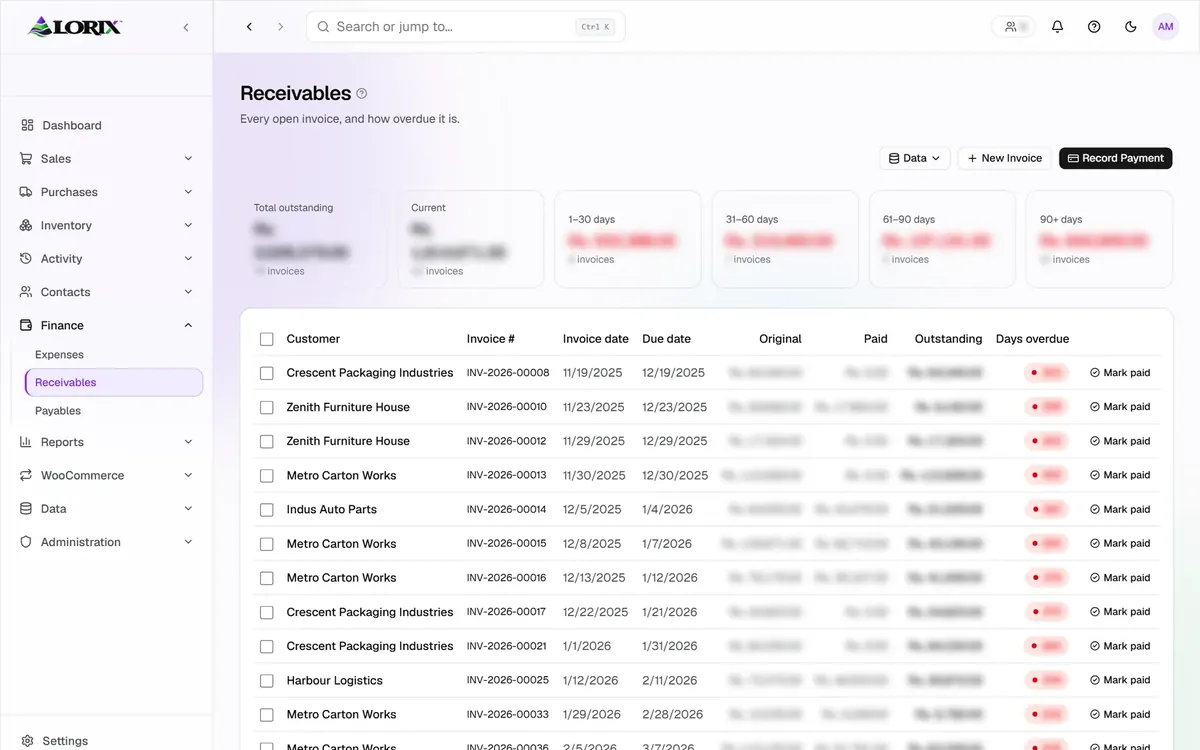The width and height of the screenshot is (1200, 750).
Task: Click the Administration shield icon
Action: (x=26, y=542)
